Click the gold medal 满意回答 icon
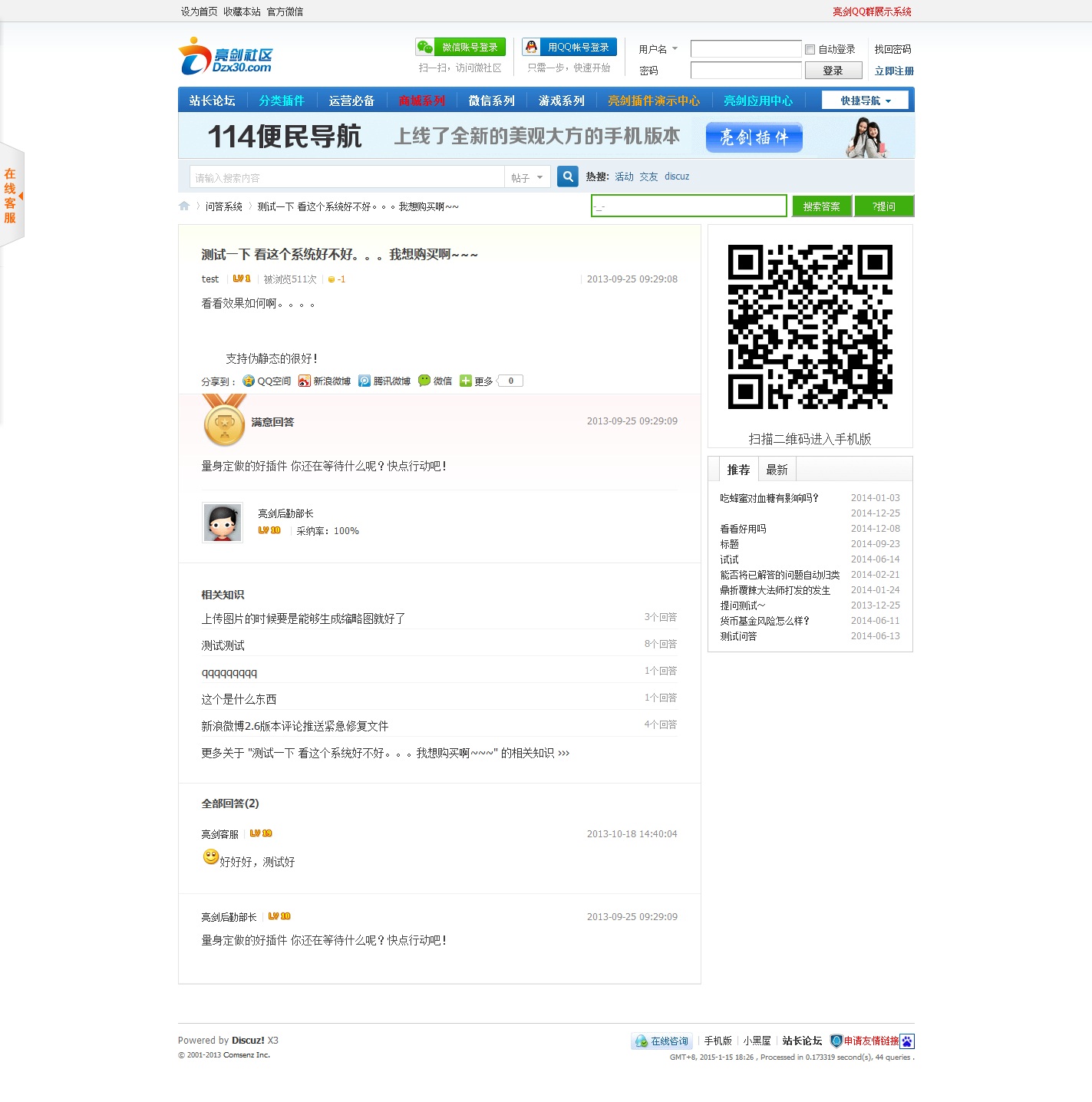Viewport: 1092px width, 1102px height. pos(224,420)
